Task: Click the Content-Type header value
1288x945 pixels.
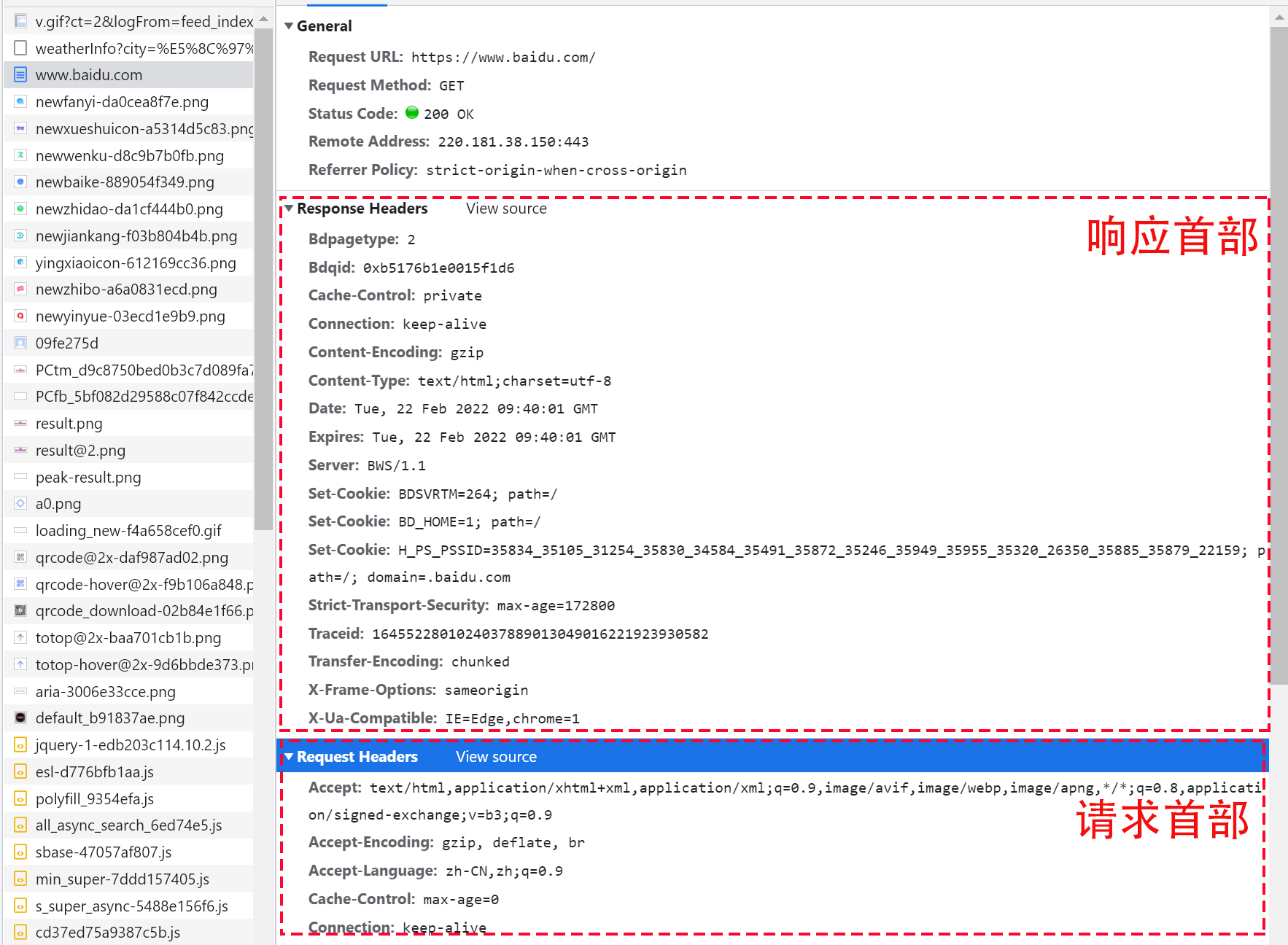Action: pyautogui.click(x=514, y=381)
